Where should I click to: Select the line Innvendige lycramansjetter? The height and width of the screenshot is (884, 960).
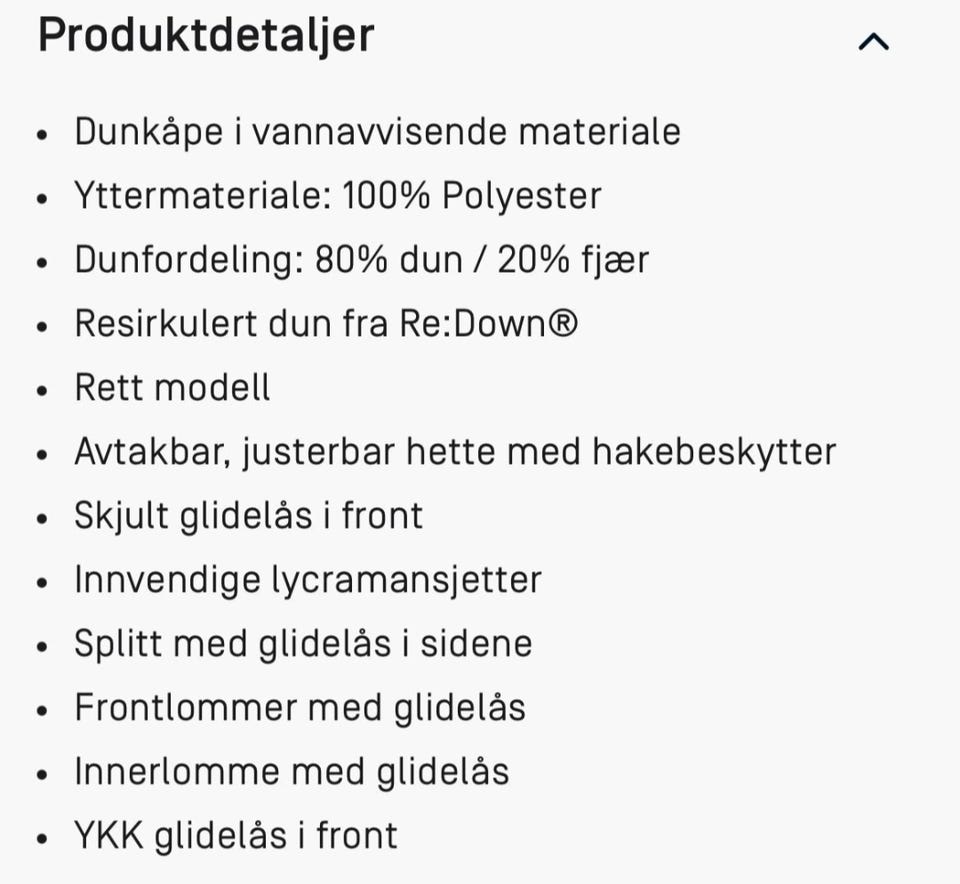click(x=307, y=580)
